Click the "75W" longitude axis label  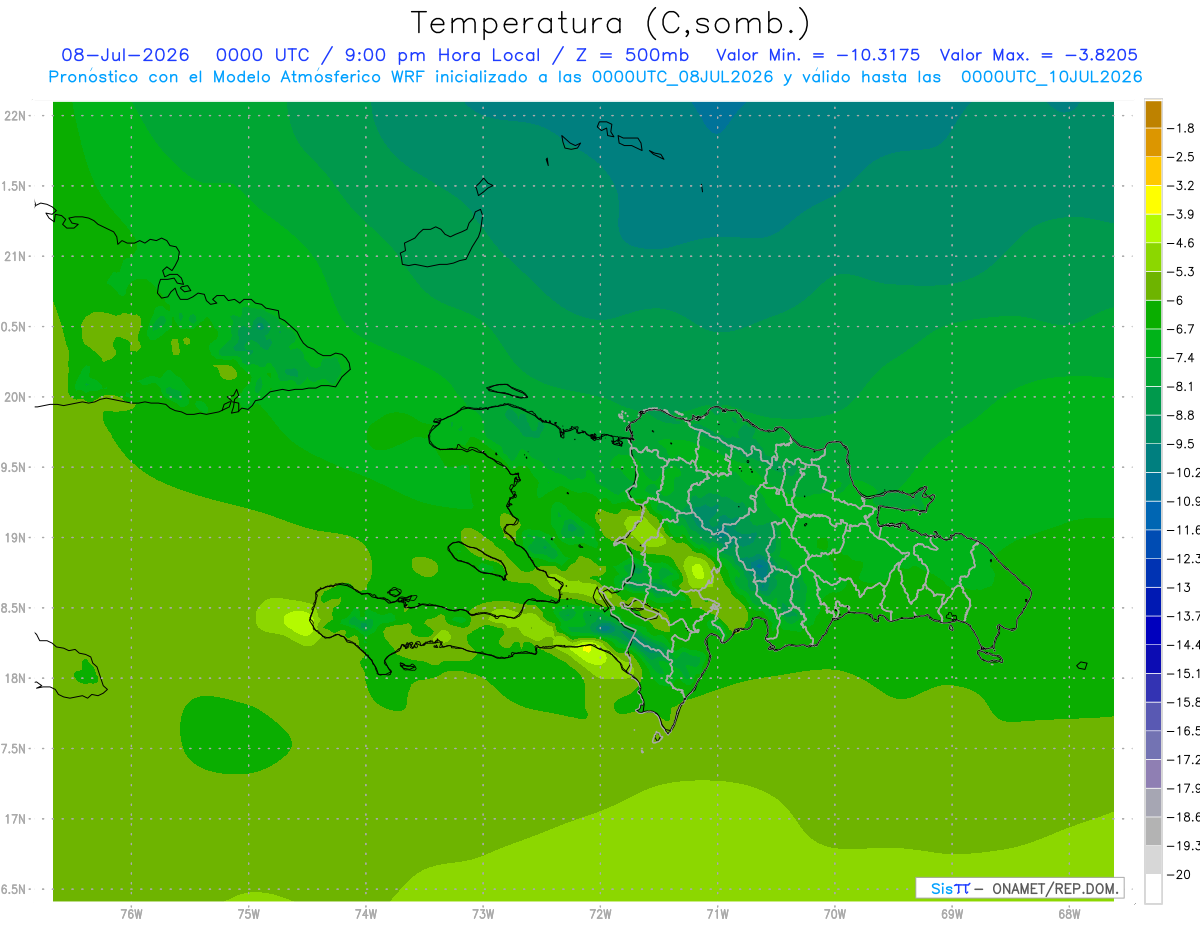(249, 913)
